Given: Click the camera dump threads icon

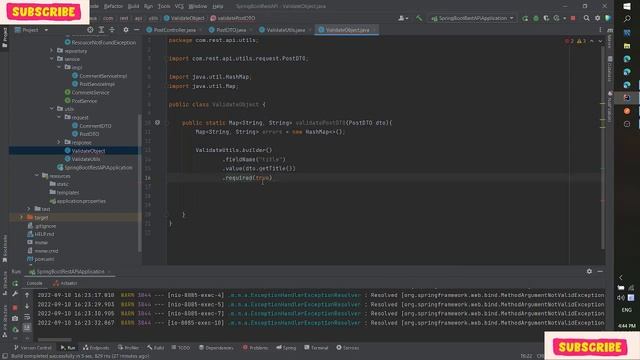Looking at the screenshot, I should [15, 318].
